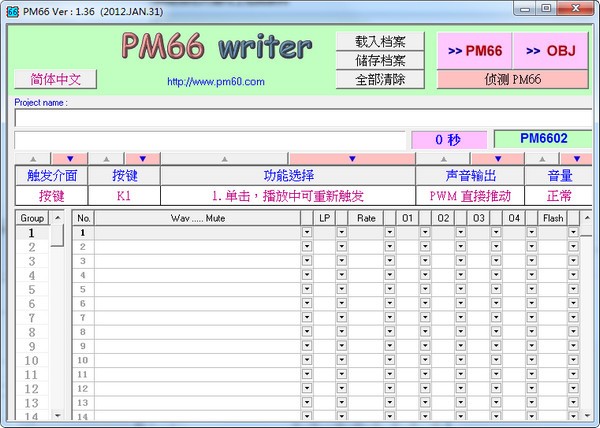The image size is (600, 428).
Task: Open the Rate dropdown in row 3
Action: (390, 260)
